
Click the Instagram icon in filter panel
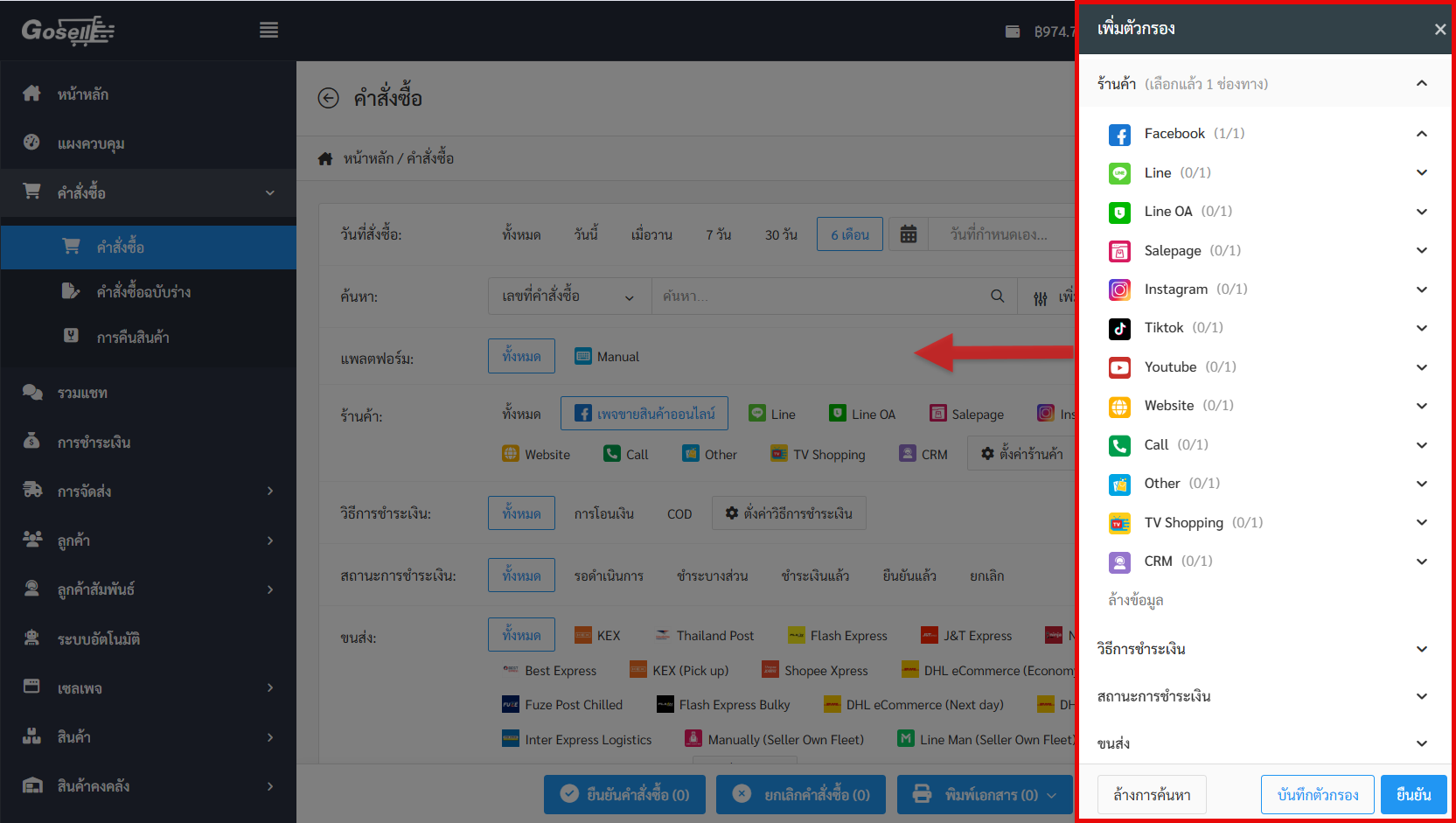1119,289
